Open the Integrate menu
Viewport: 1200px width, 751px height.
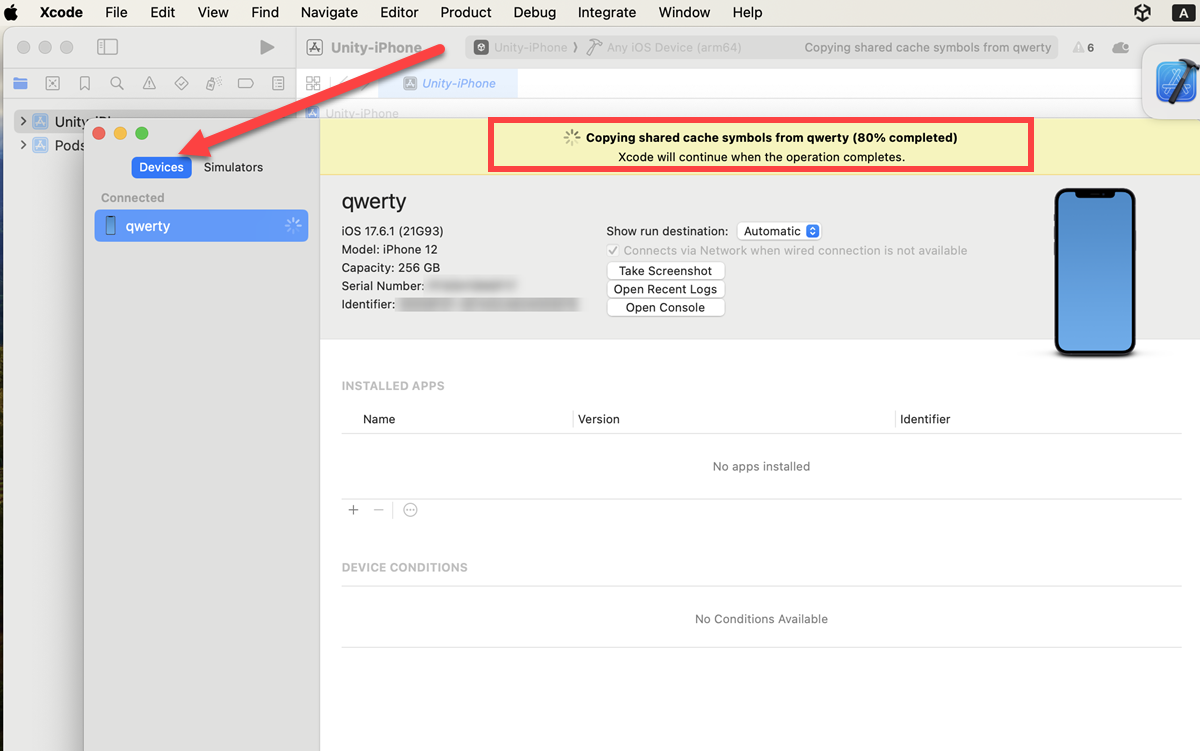[x=607, y=12]
